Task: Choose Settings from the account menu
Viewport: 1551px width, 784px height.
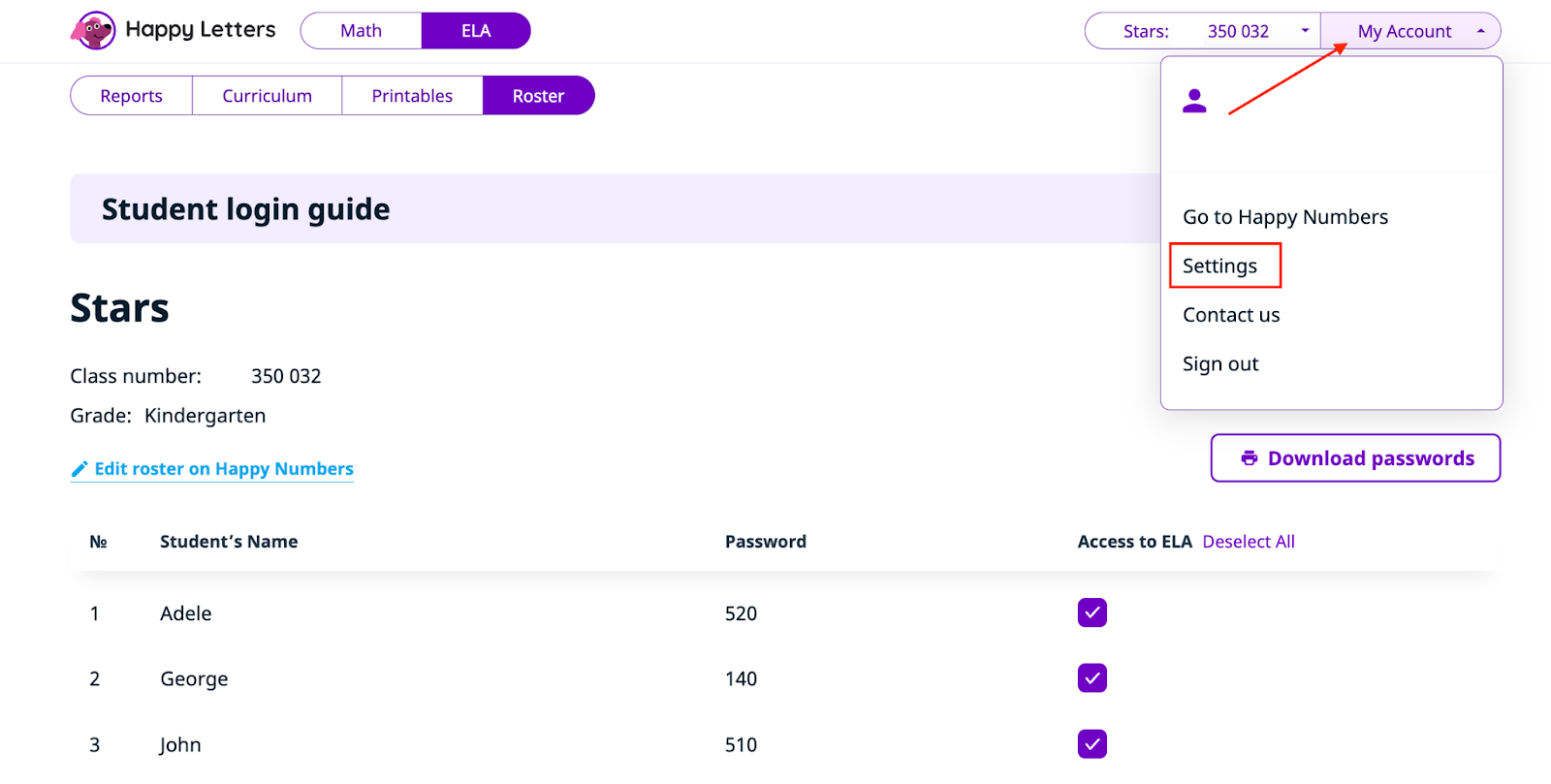Action: 1219,267
